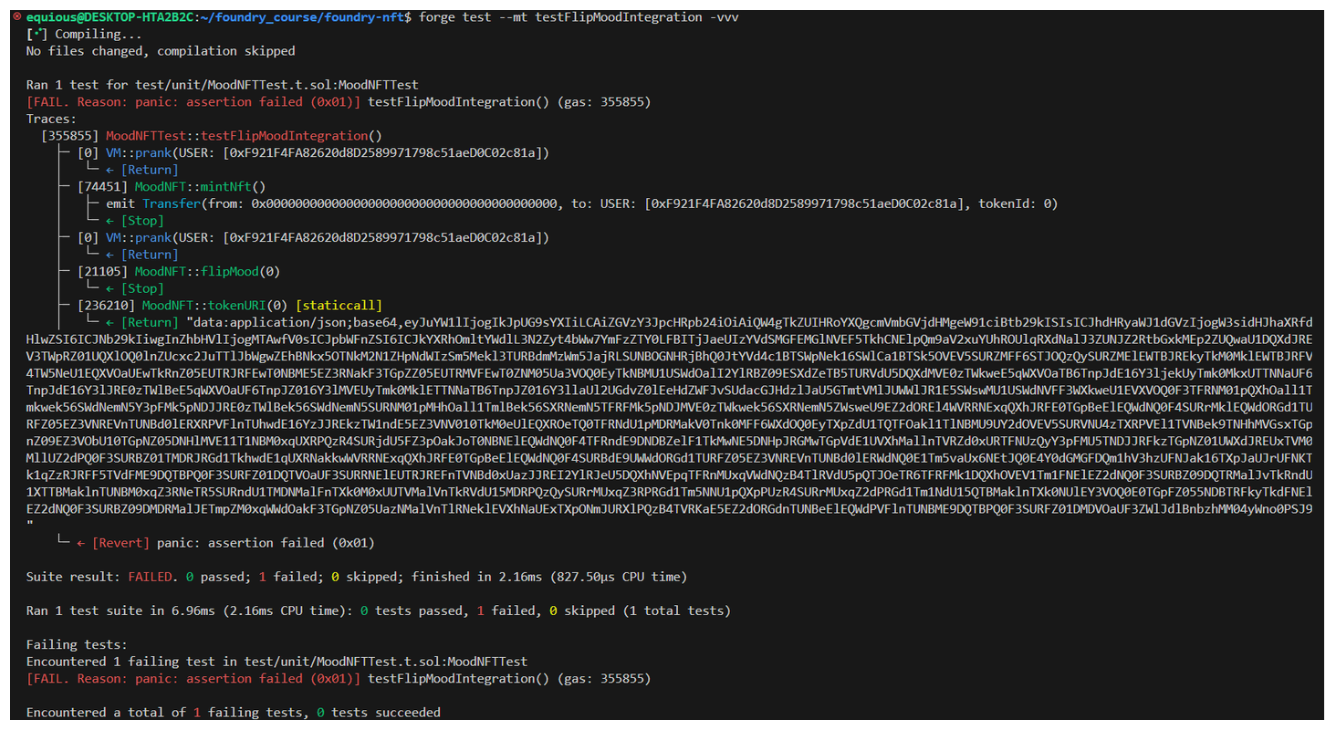The height and width of the screenshot is (730, 1334).
Task: Click the 'No files changed, compilation skipped' line
Action: (x=160, y=51)
